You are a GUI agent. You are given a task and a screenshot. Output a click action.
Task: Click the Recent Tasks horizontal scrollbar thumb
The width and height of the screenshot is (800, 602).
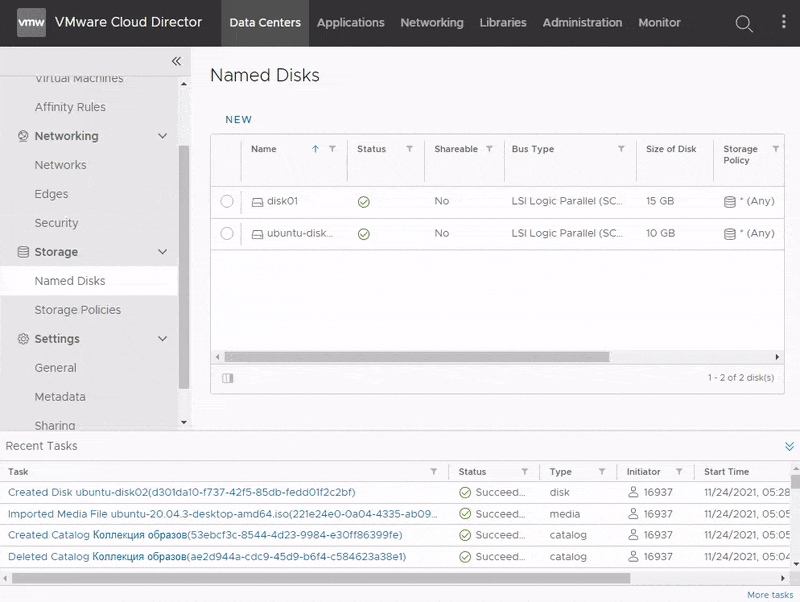coord(321,578)
